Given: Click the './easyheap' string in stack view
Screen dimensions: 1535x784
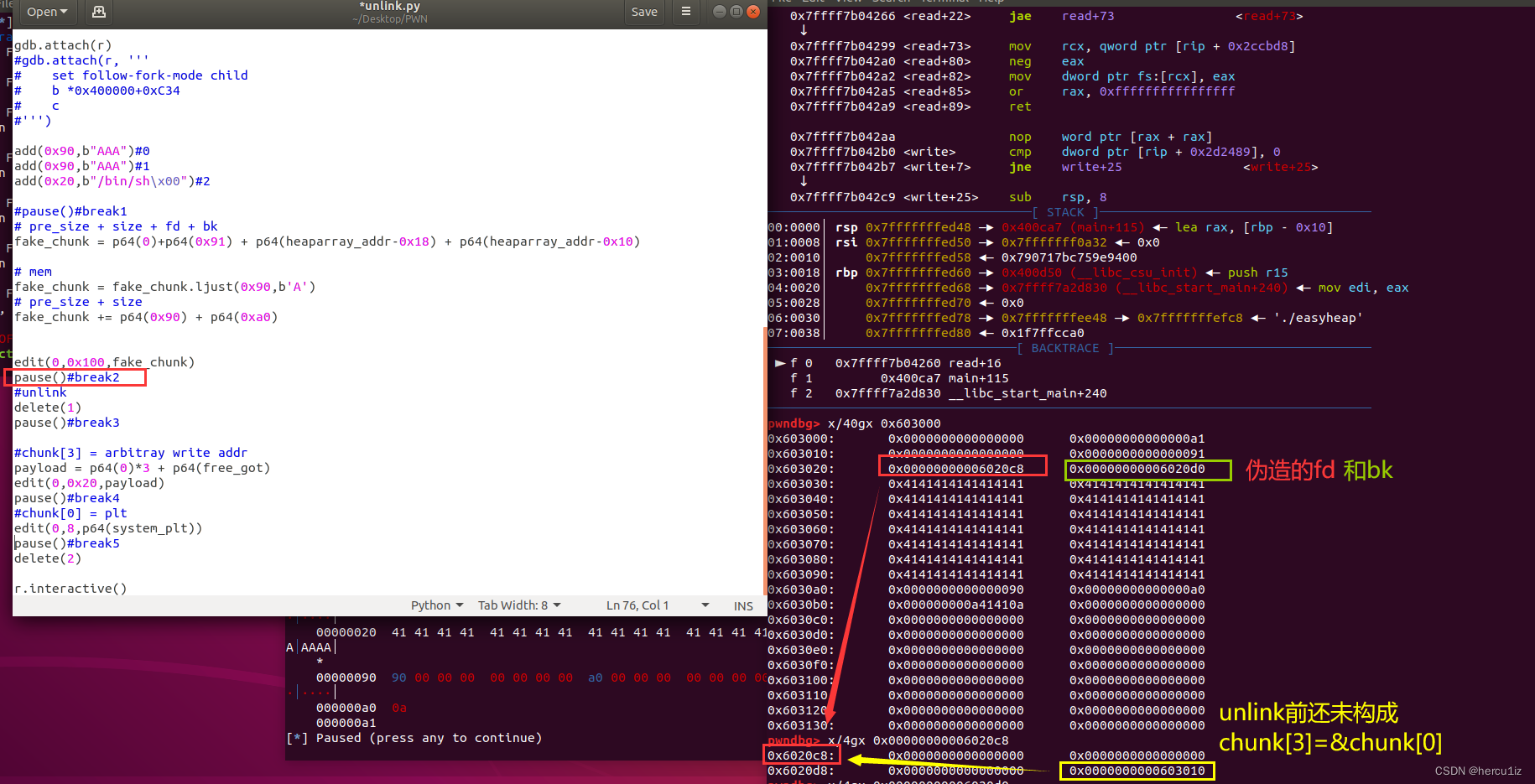Looking at the screenshot, I should (x=1319, y=318).
